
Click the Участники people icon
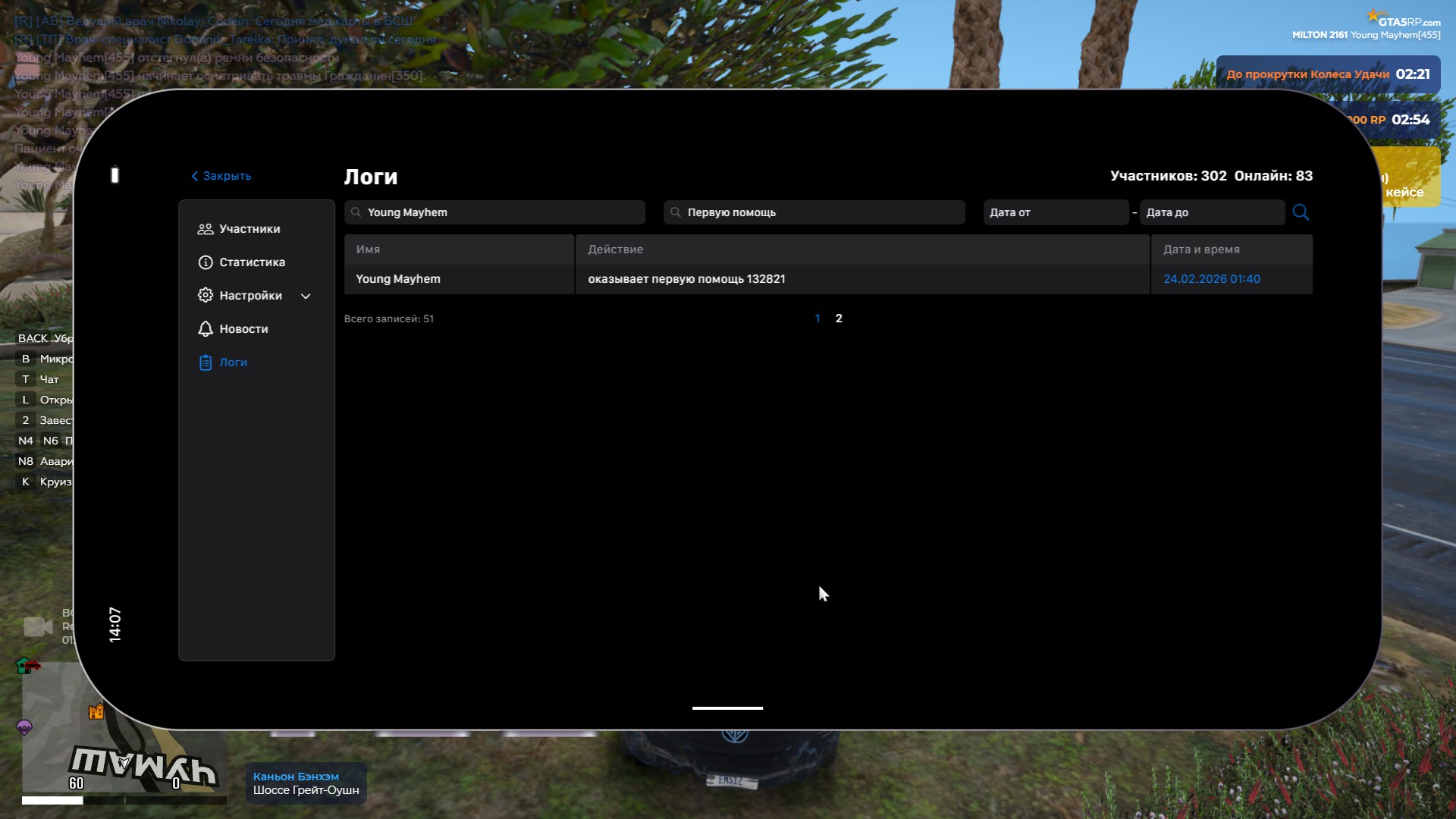coord(205,229)
